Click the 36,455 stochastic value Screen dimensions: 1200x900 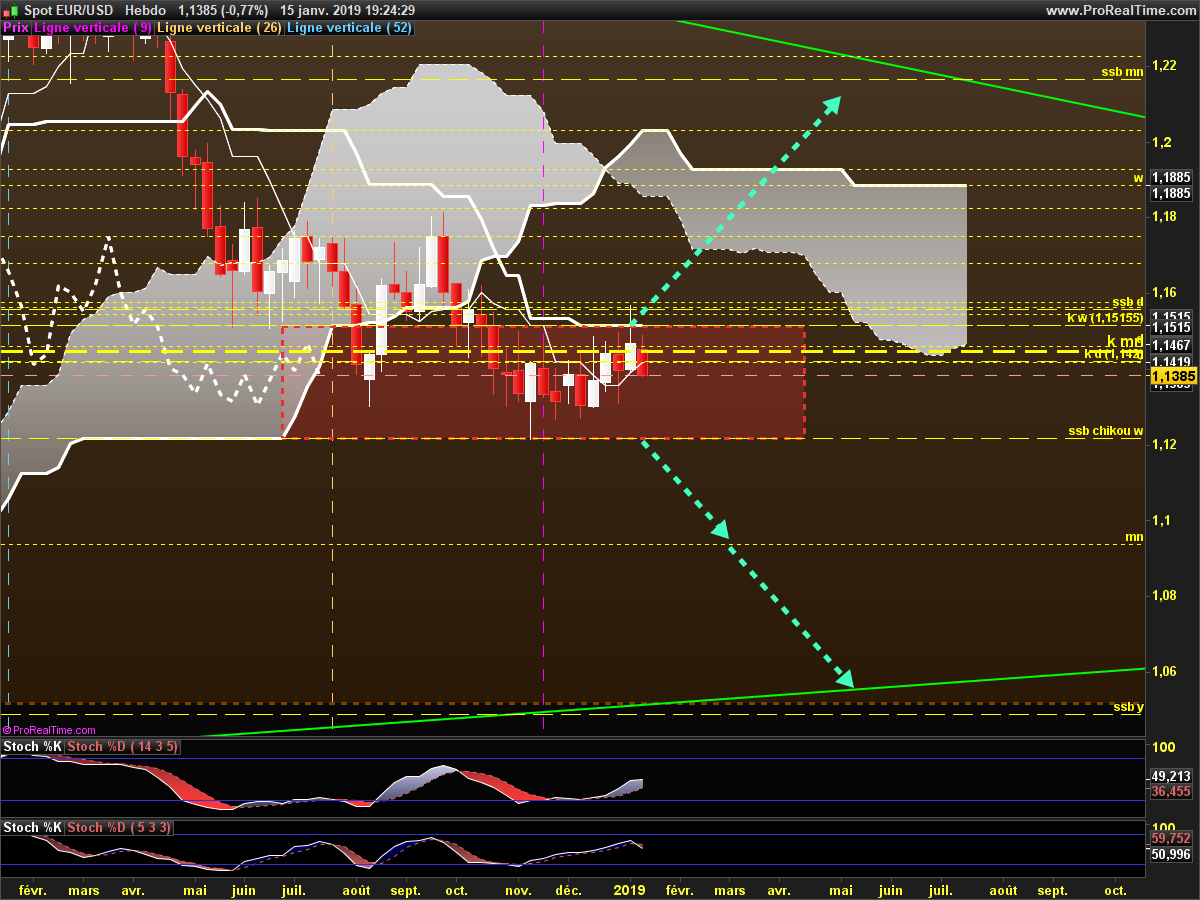tap(1171, 791)
